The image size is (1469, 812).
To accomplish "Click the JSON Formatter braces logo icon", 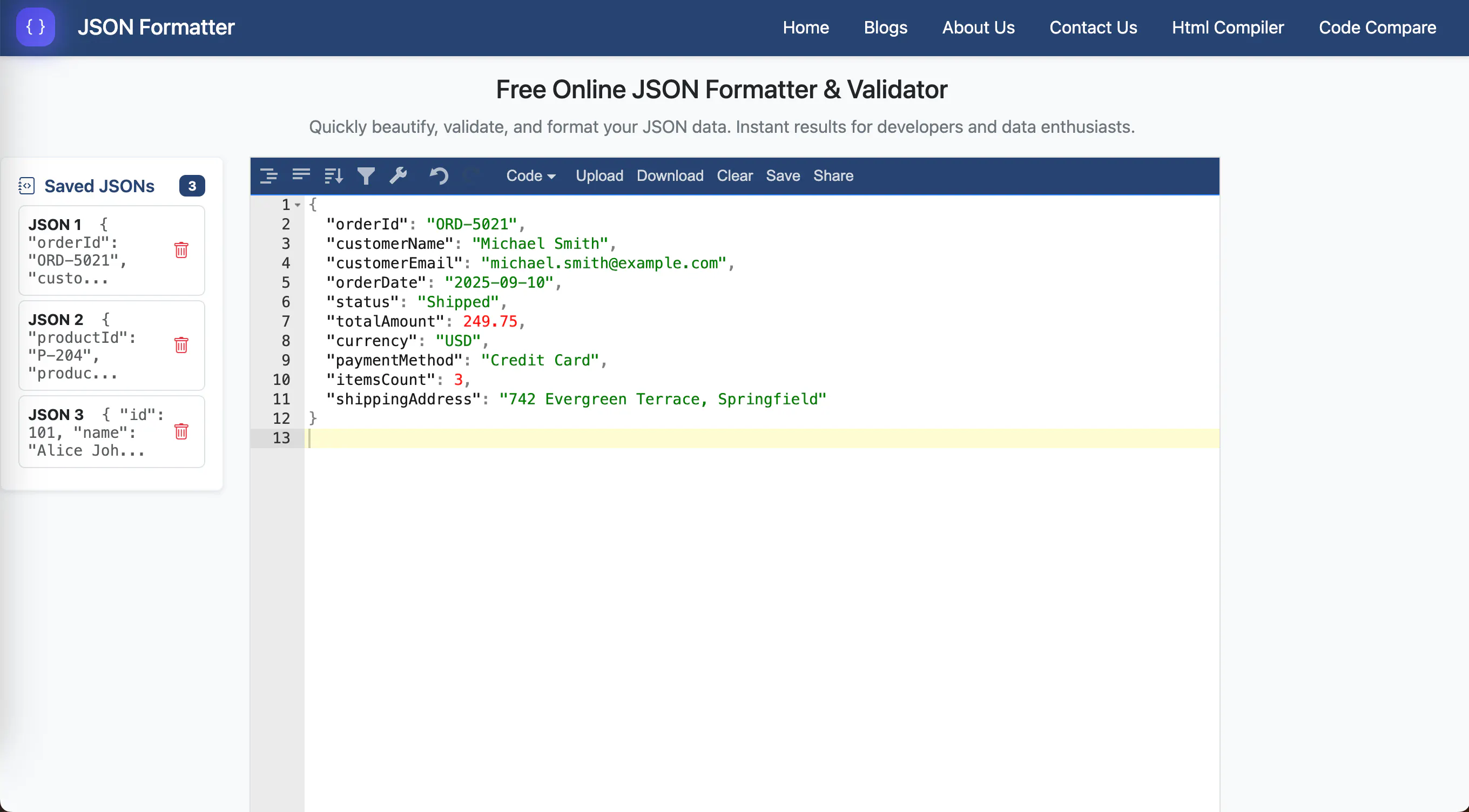I will [x=35, y=27].
